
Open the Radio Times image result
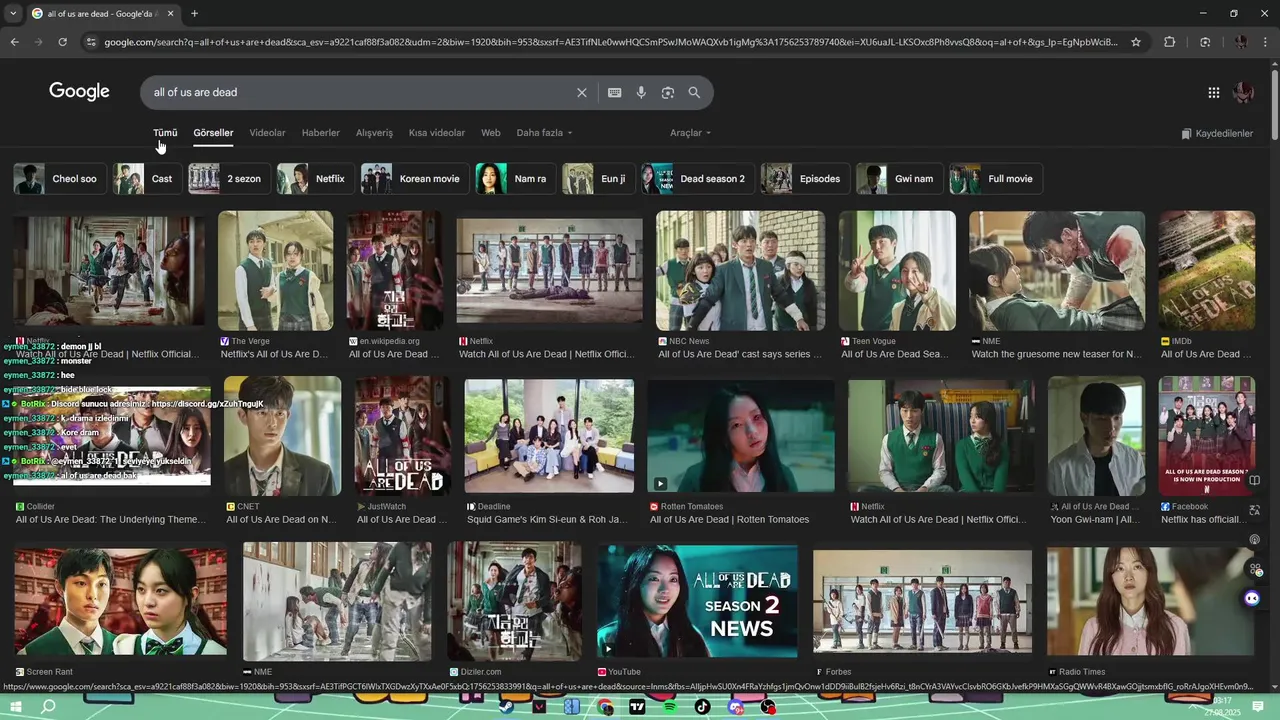(x=1150, y=600)
